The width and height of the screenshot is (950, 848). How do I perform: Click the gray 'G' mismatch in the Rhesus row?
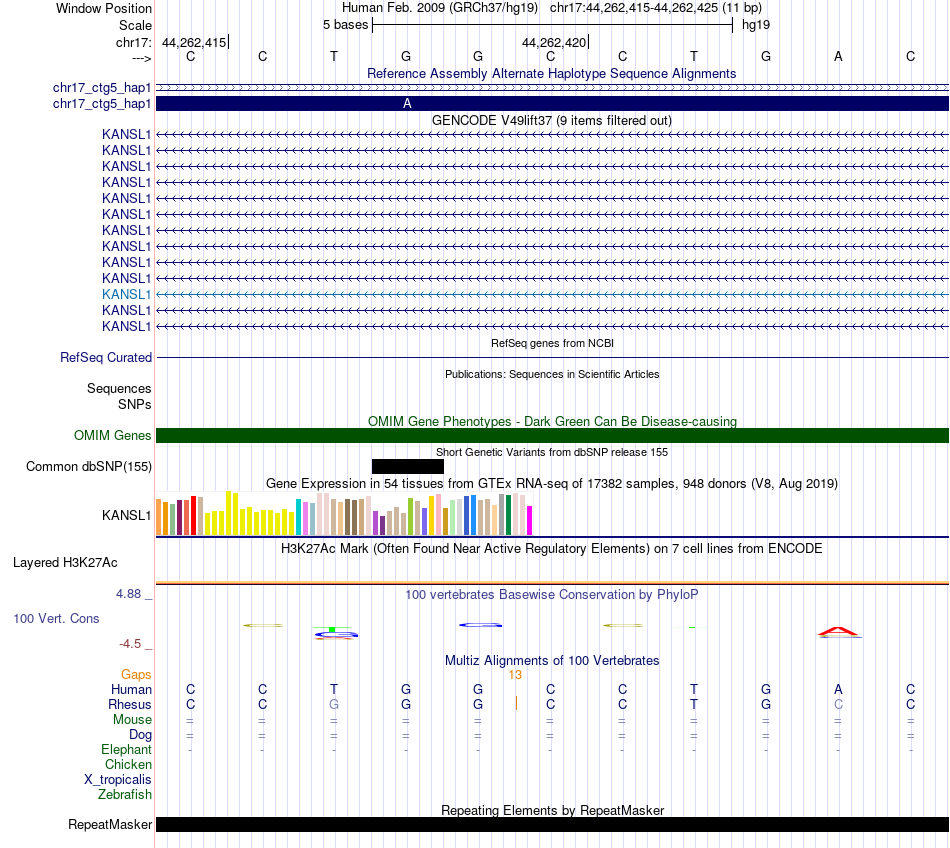tap(334, 704)
